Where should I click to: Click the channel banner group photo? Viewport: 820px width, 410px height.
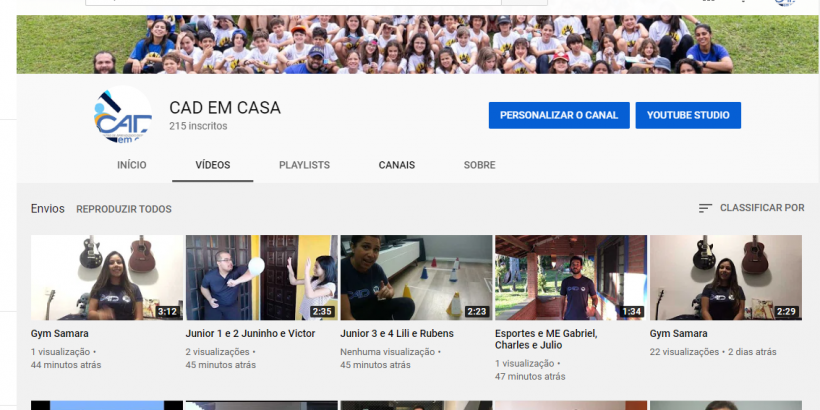417,44
